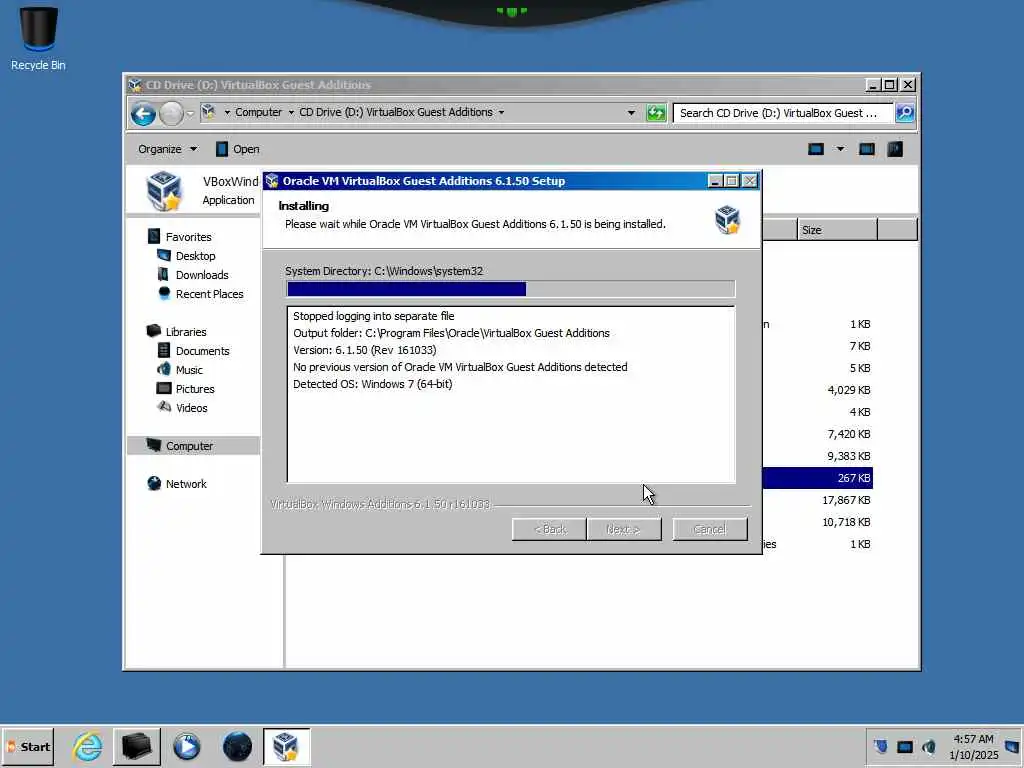The image size is (1024, 768).
Task: Open the Recycle Bin desktop icon
Action: (x=39, y=38)
